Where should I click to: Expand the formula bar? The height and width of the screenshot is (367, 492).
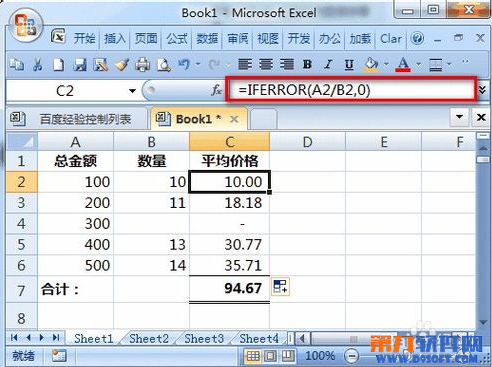tap(482, 90)
